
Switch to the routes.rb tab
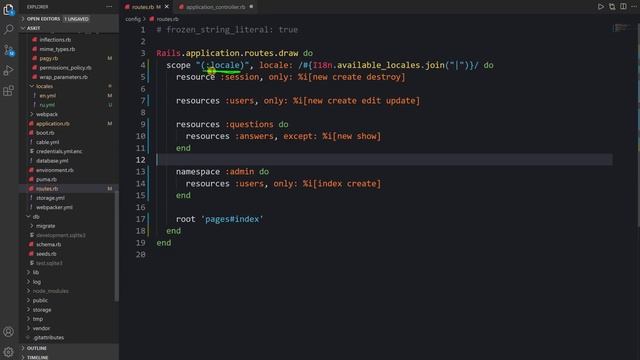point(147,7)
